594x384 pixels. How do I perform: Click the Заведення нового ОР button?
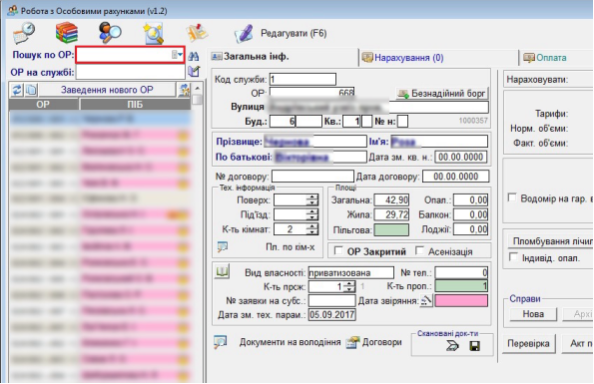click(x=107, y=90)
